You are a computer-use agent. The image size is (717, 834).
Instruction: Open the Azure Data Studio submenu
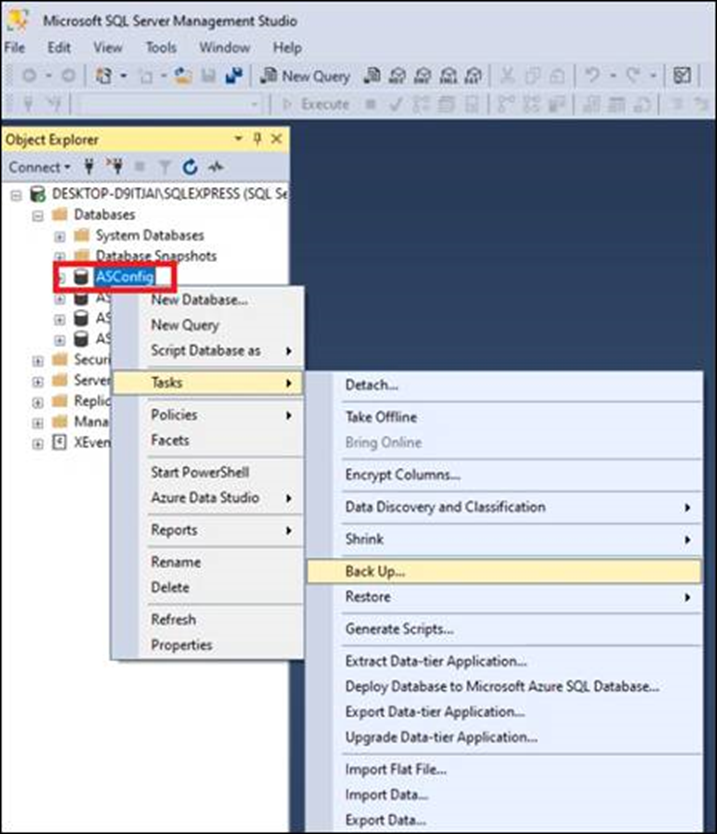[x=209, y=498]
